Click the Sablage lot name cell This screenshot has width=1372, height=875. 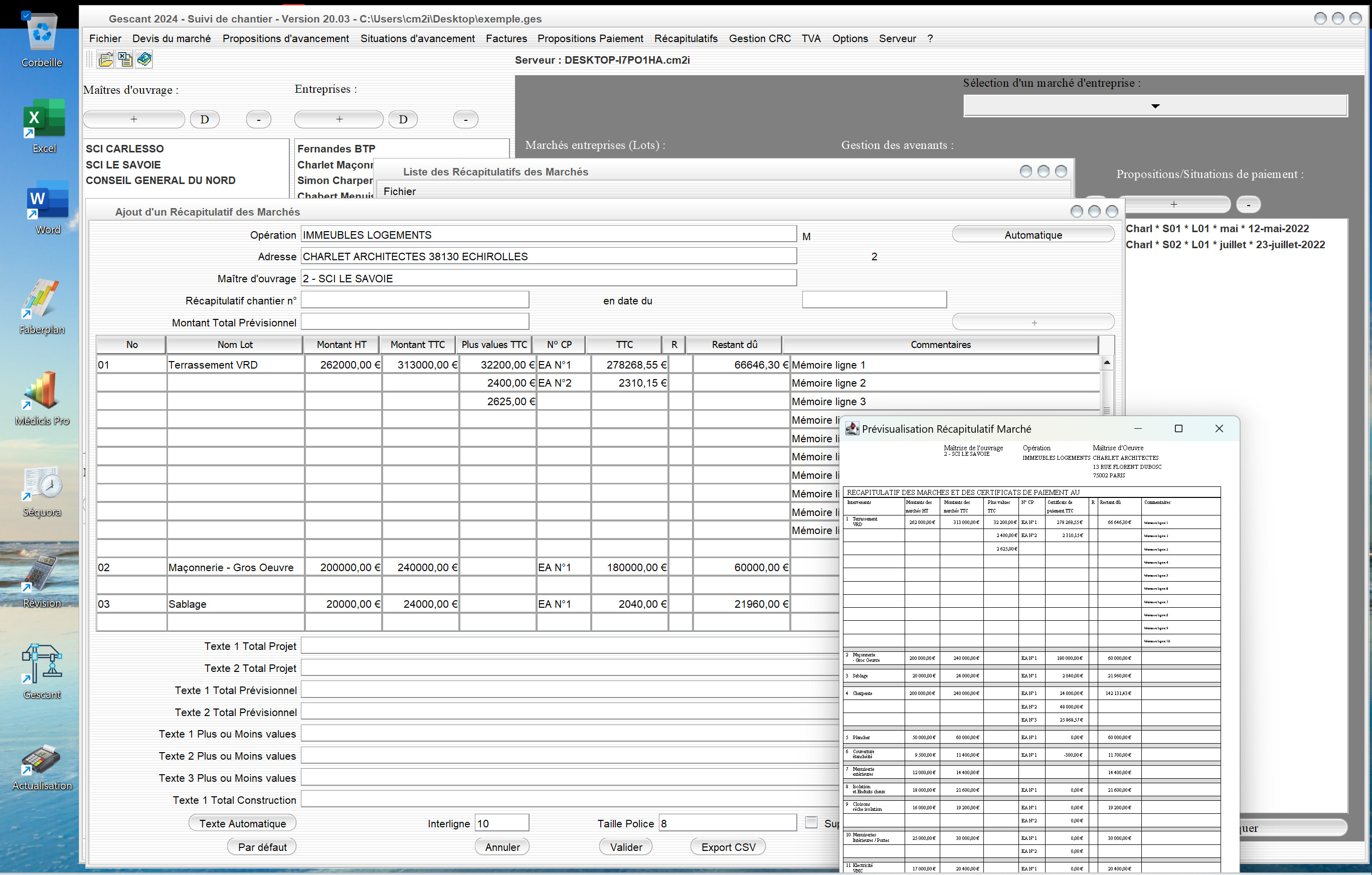[x=235, y=604]
